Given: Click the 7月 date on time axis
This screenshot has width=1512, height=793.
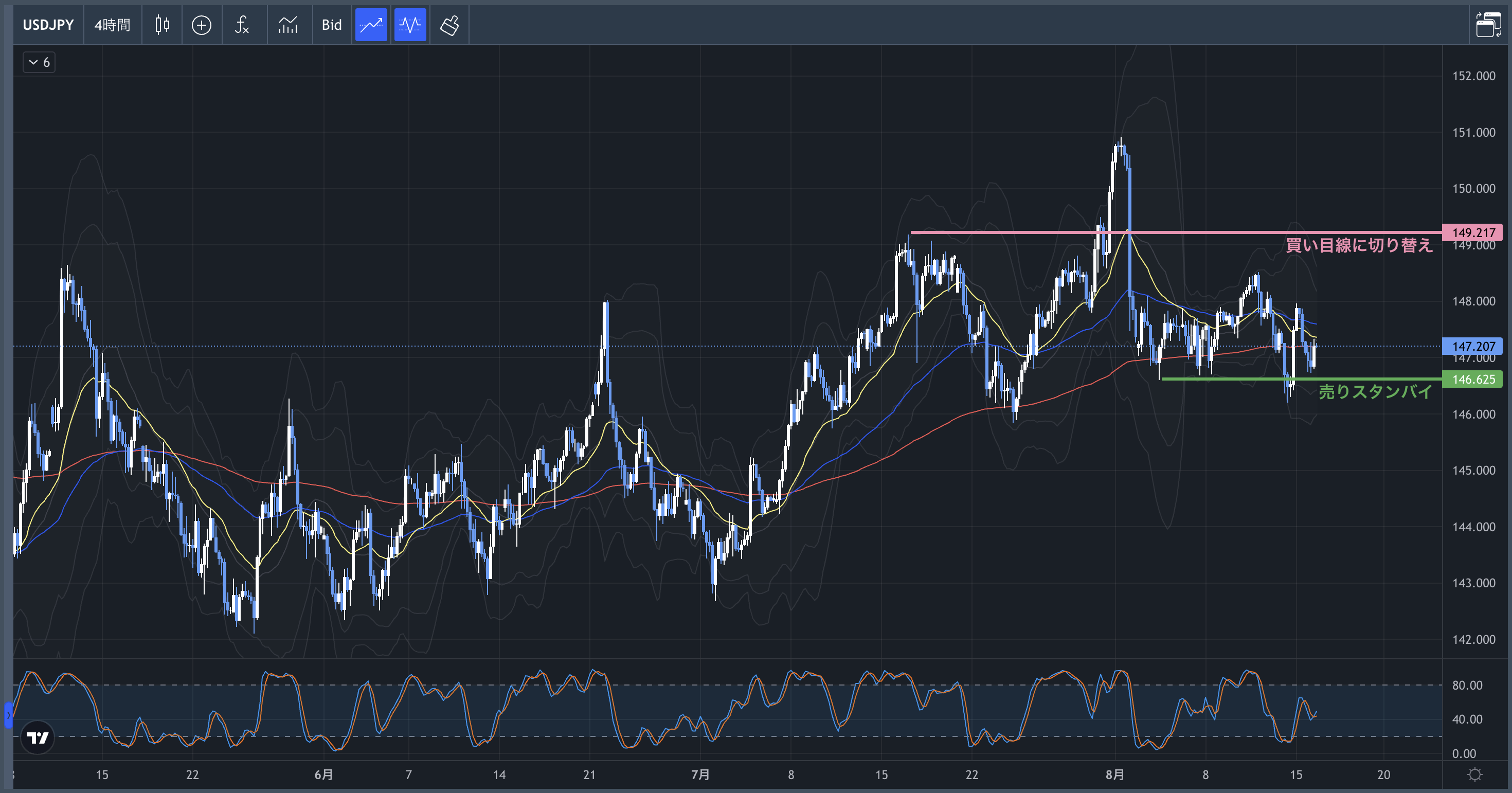Looking at the screenshot, I should 700,775.
